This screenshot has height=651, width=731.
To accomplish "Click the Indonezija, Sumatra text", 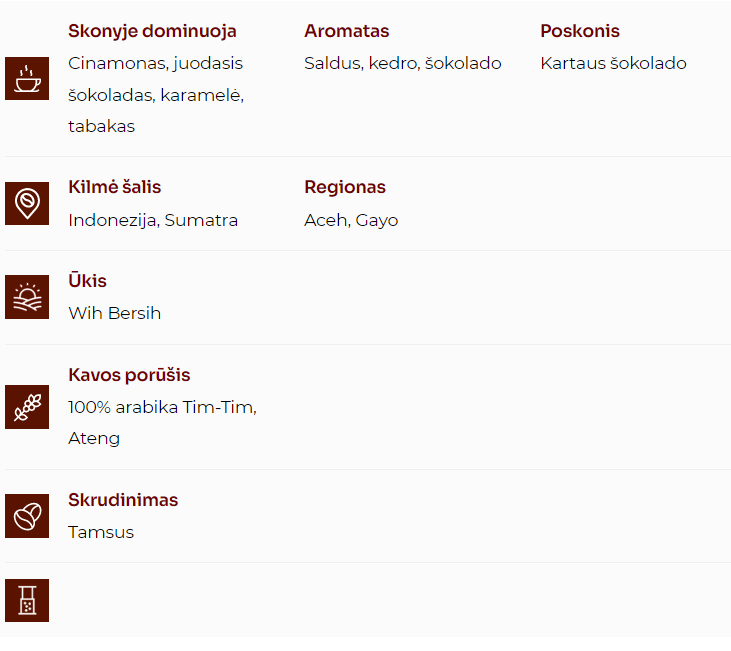I will click(x=153, y=220).
